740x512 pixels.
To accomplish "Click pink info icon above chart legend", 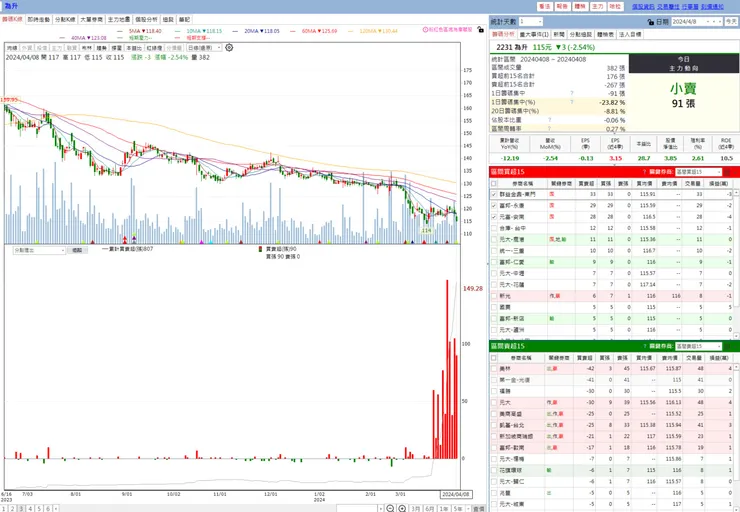I will coord(425,29).
